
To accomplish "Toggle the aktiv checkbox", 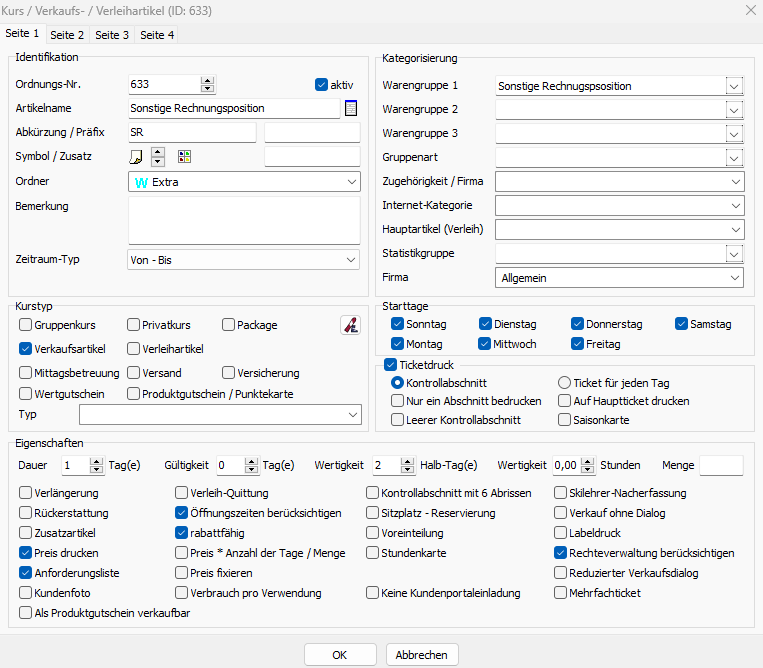I will [x=321, y=85].
